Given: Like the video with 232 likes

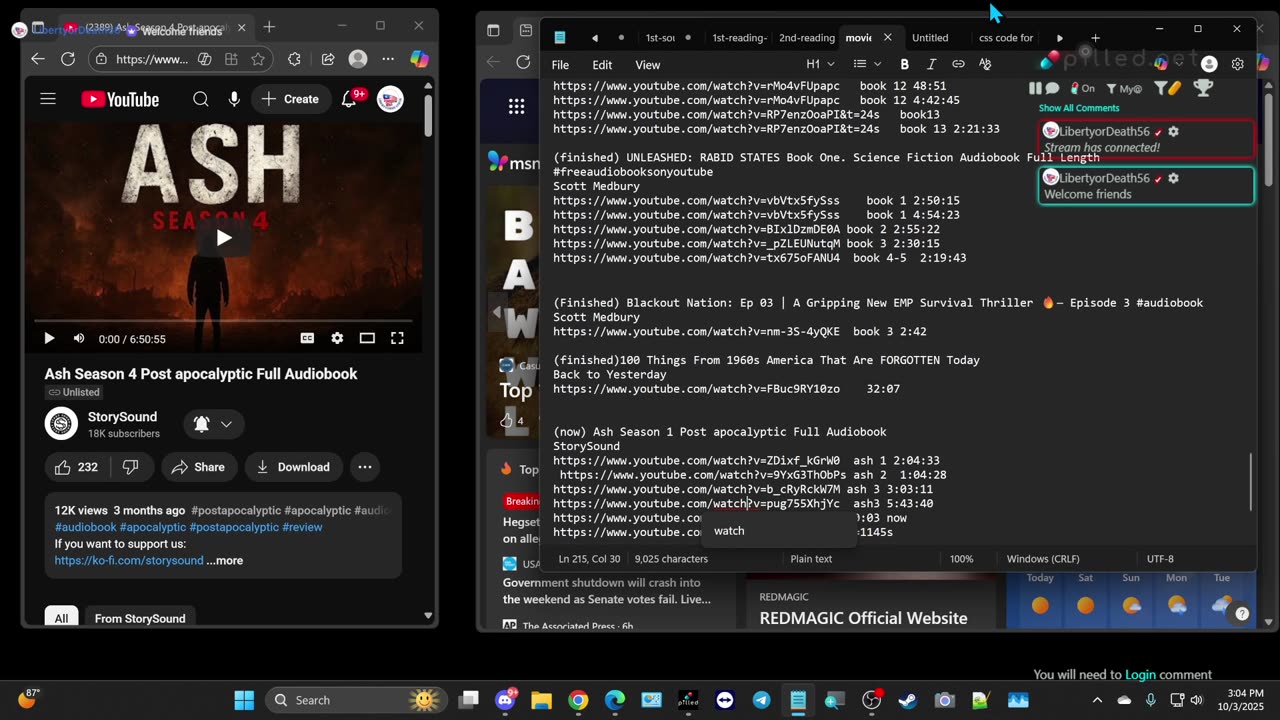Looking at the screenshot, I should [77, 467].
